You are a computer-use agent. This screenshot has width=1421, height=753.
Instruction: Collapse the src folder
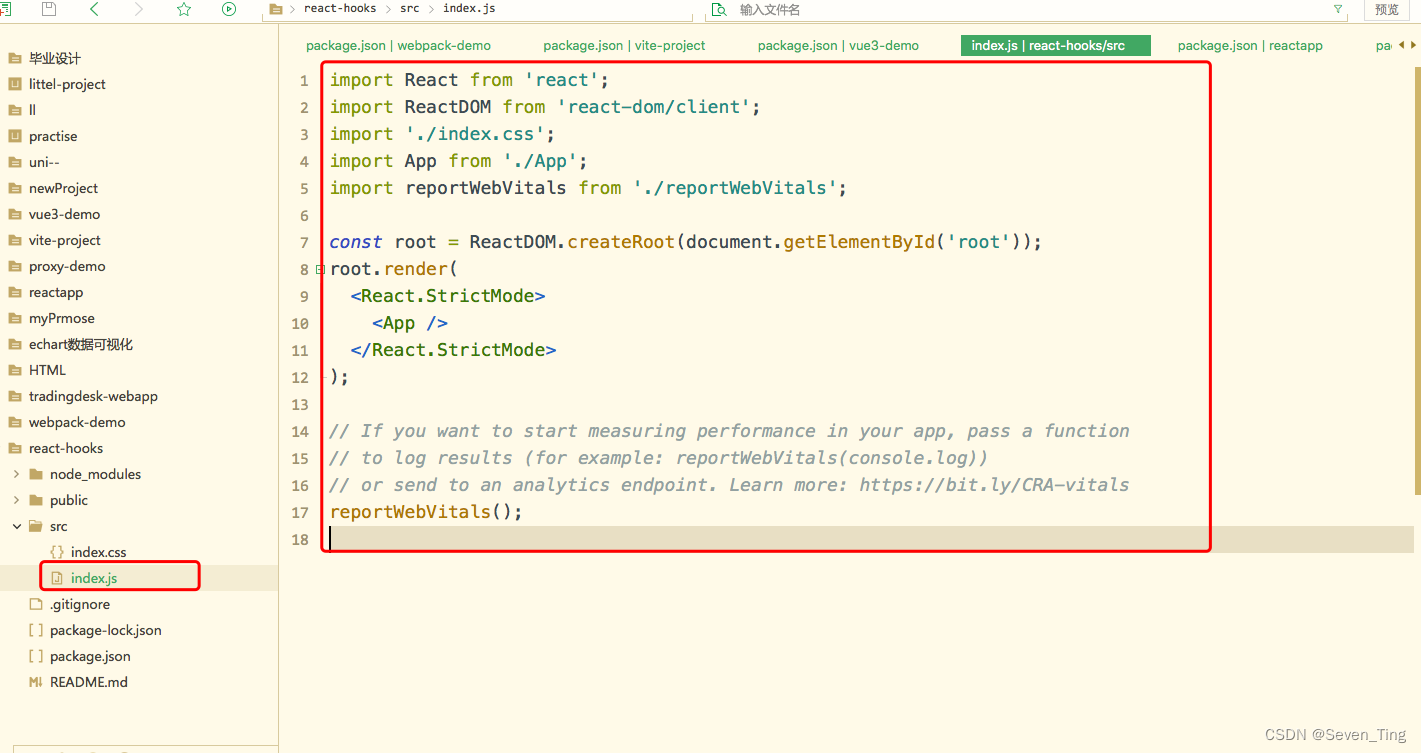point(17,525)
